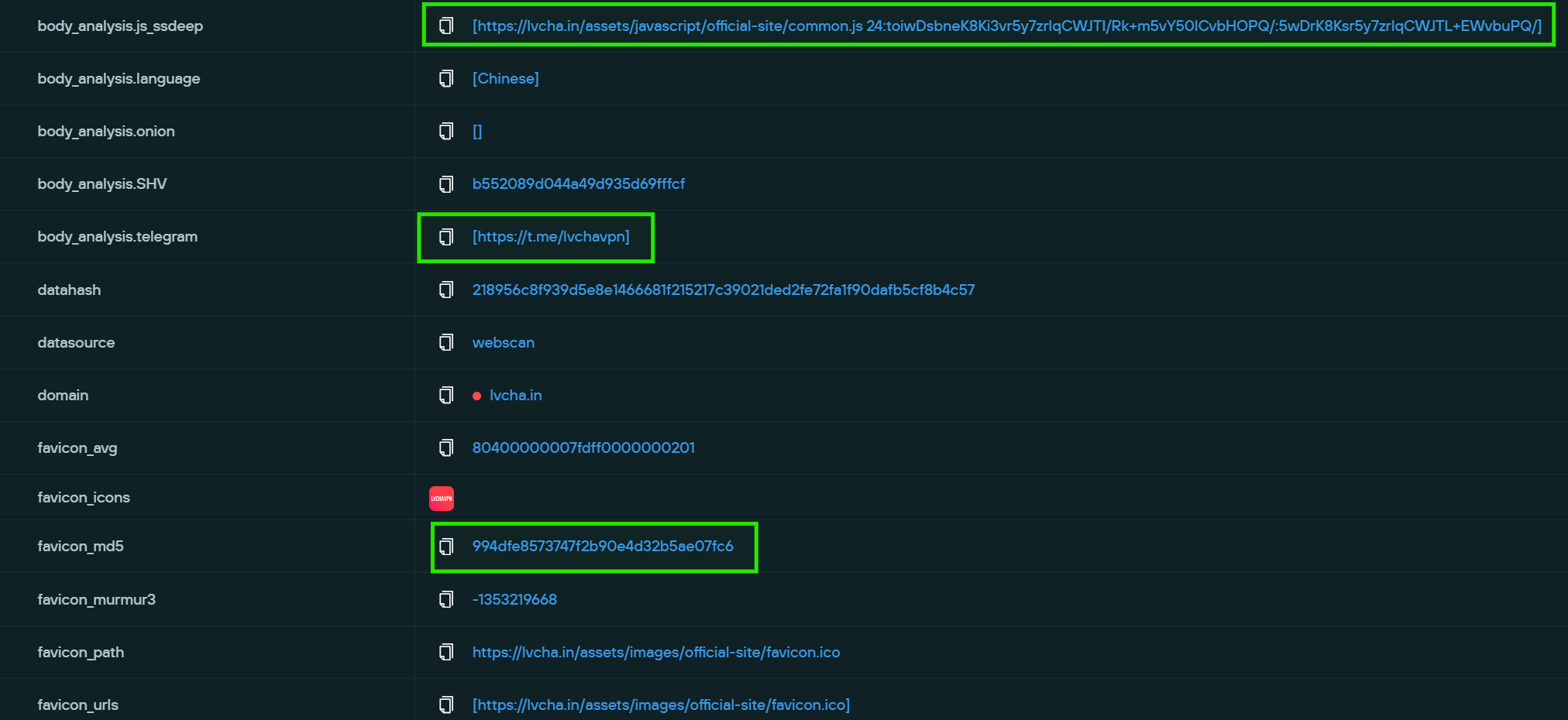Screen dimensions: 1568x720
Task: Copy the body_analysis.SHV hash
Action: 445,183
